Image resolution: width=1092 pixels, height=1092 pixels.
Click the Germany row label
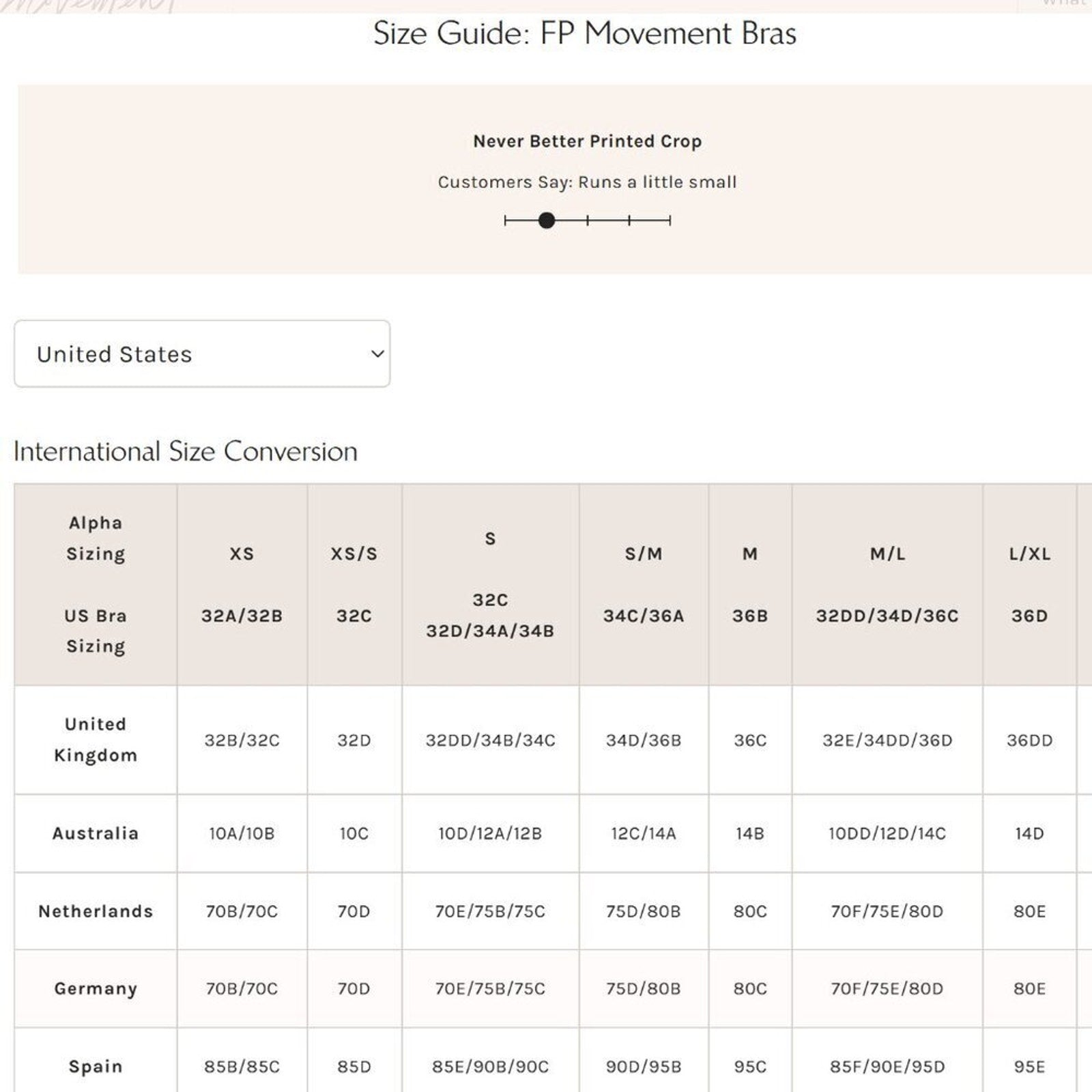[x=96, y=988]
